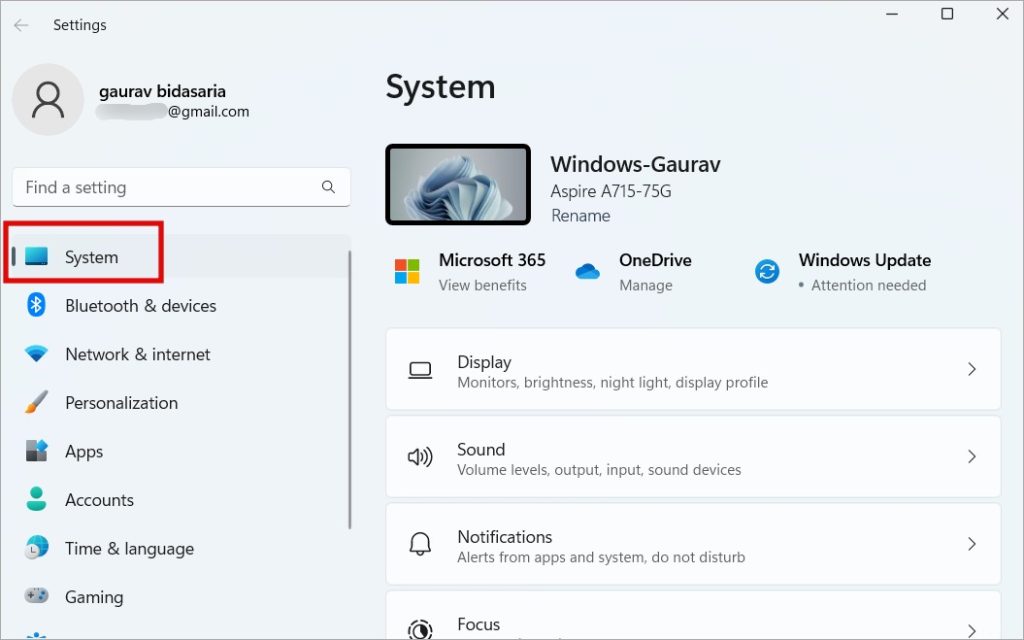The height and width of the screenshot is (640, 1024).
Task: Click the Sound speaker icon
Action: [x=421, y=456]
